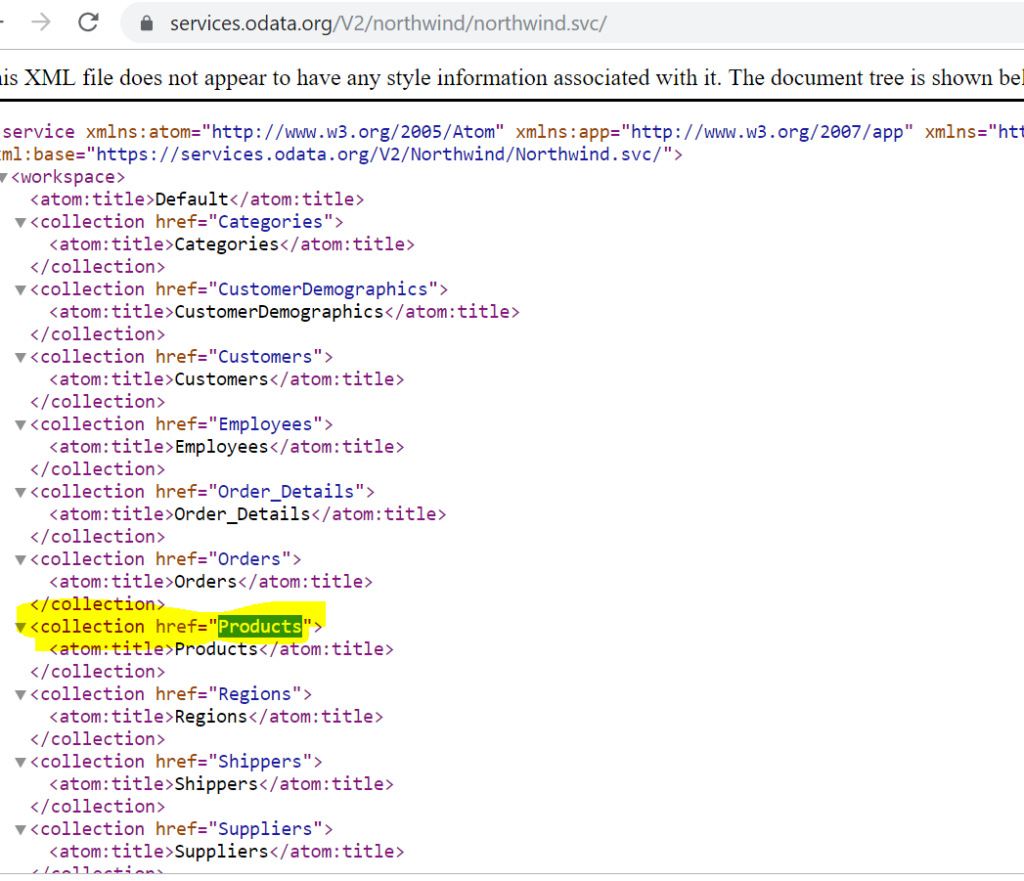Click the browser forward arrow
1024x881 pixels.
(41, 23)
